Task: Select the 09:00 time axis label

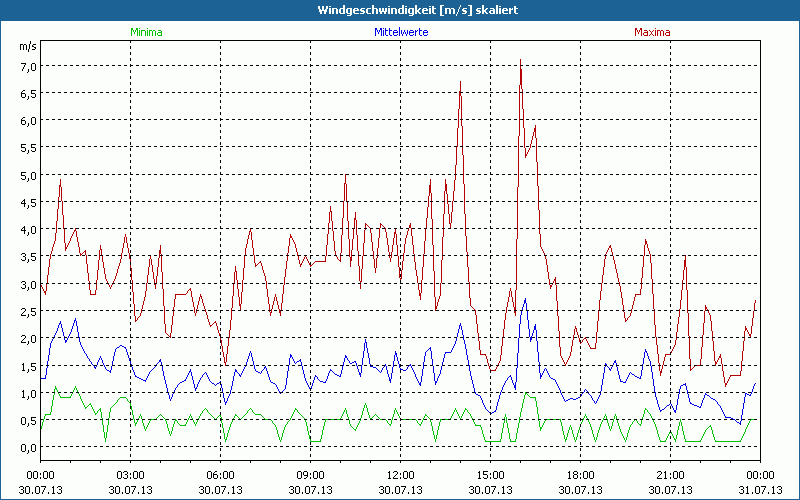Action: [310, 475]
